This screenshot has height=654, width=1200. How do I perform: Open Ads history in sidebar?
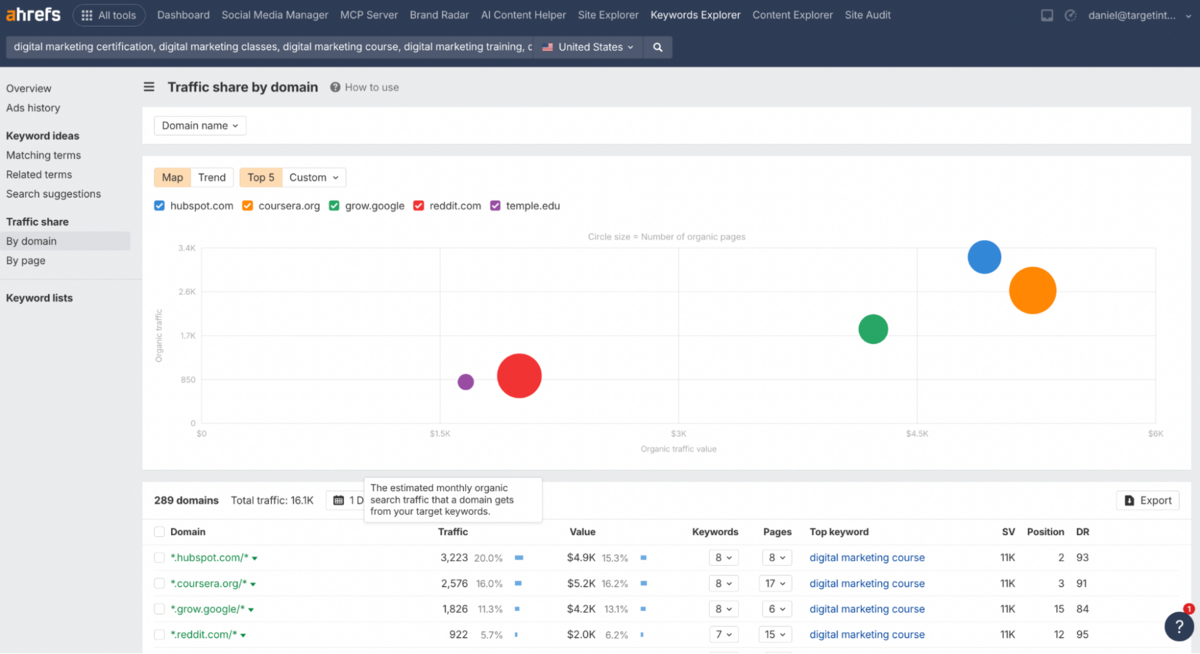(33, 108)
